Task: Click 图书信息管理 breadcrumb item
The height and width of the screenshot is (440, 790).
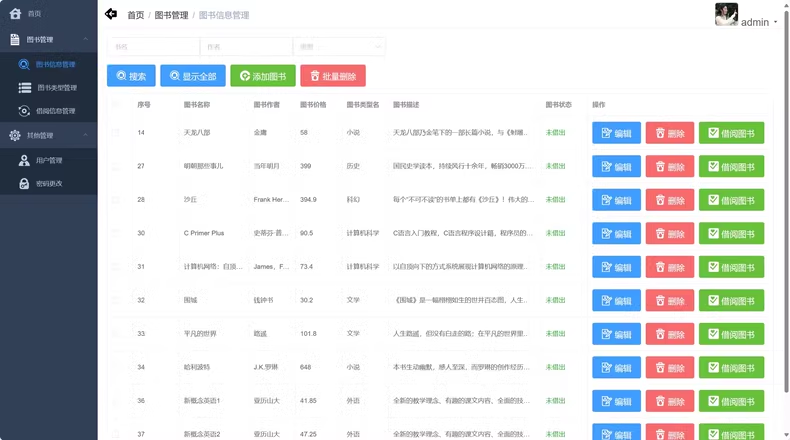Action: coord(224,15)
